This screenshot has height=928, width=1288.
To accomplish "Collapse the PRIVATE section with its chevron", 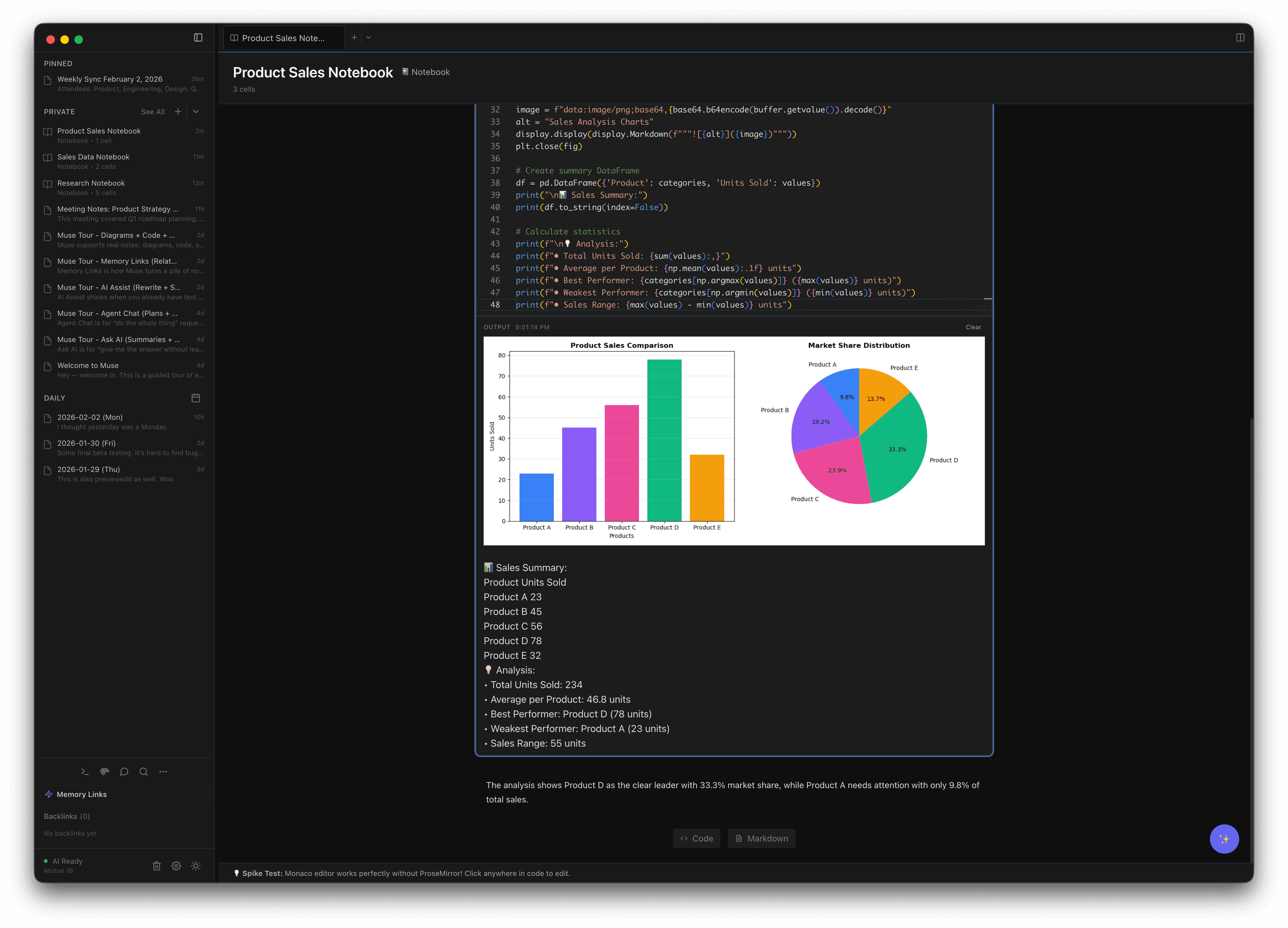I will [196, 112].
